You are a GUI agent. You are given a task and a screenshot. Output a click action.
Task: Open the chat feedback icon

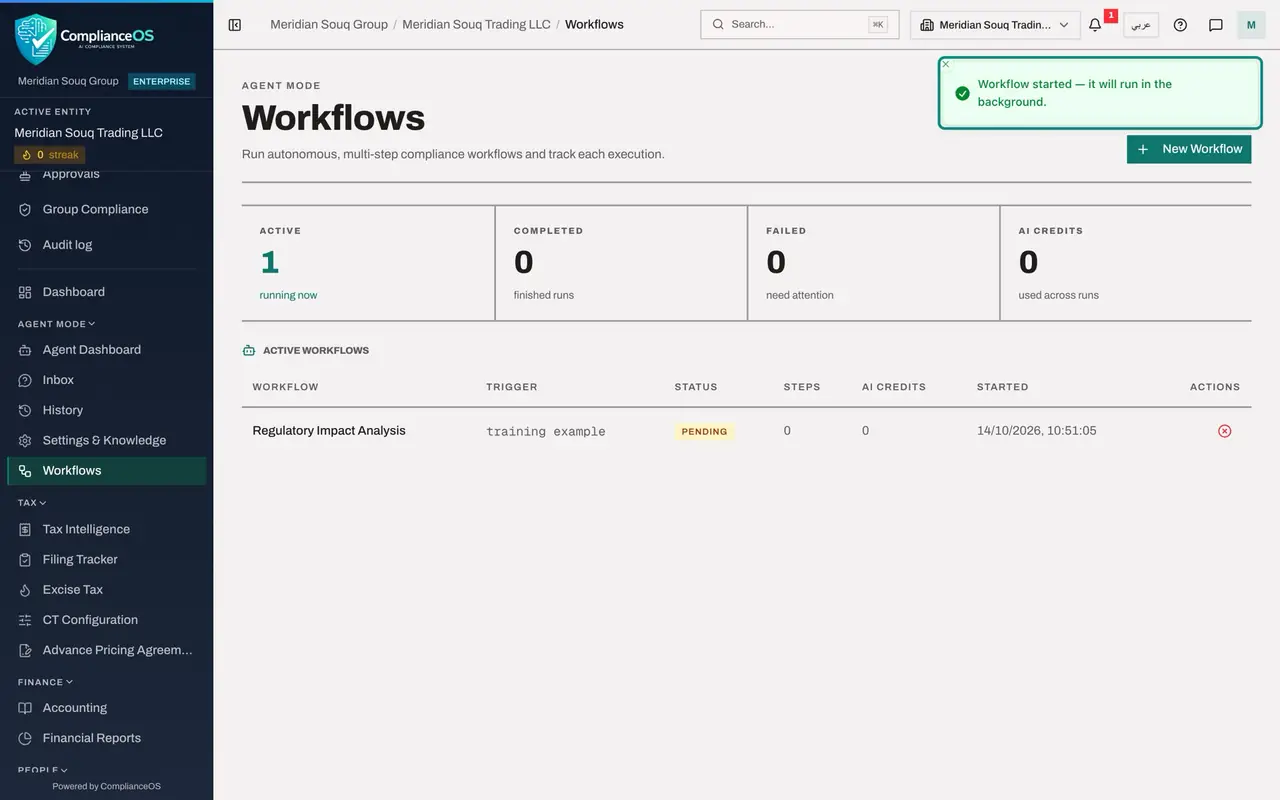pyautogui.click(x=1216, y=25)
